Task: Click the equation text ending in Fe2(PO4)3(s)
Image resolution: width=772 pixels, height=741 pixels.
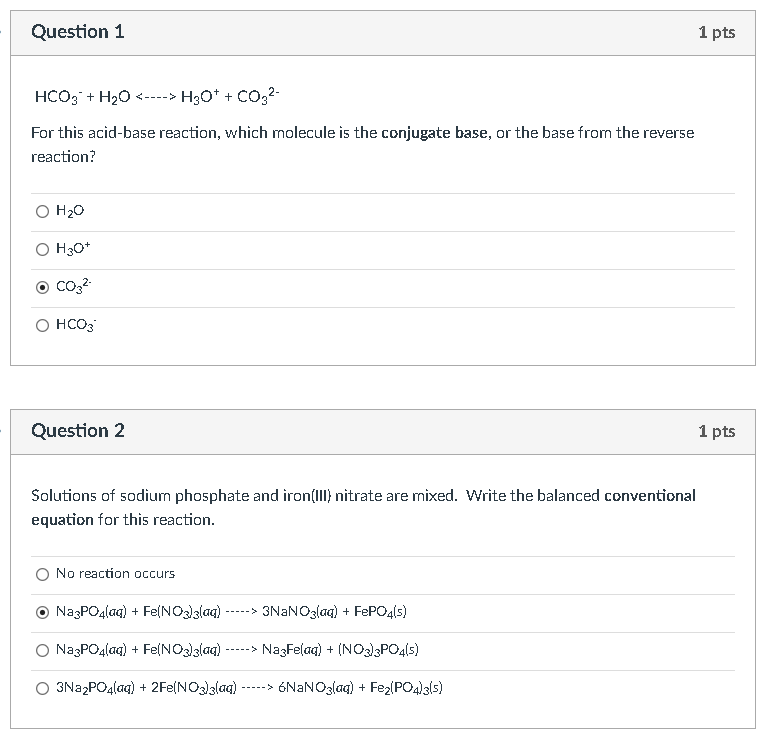Action: (x=249, y=687)
